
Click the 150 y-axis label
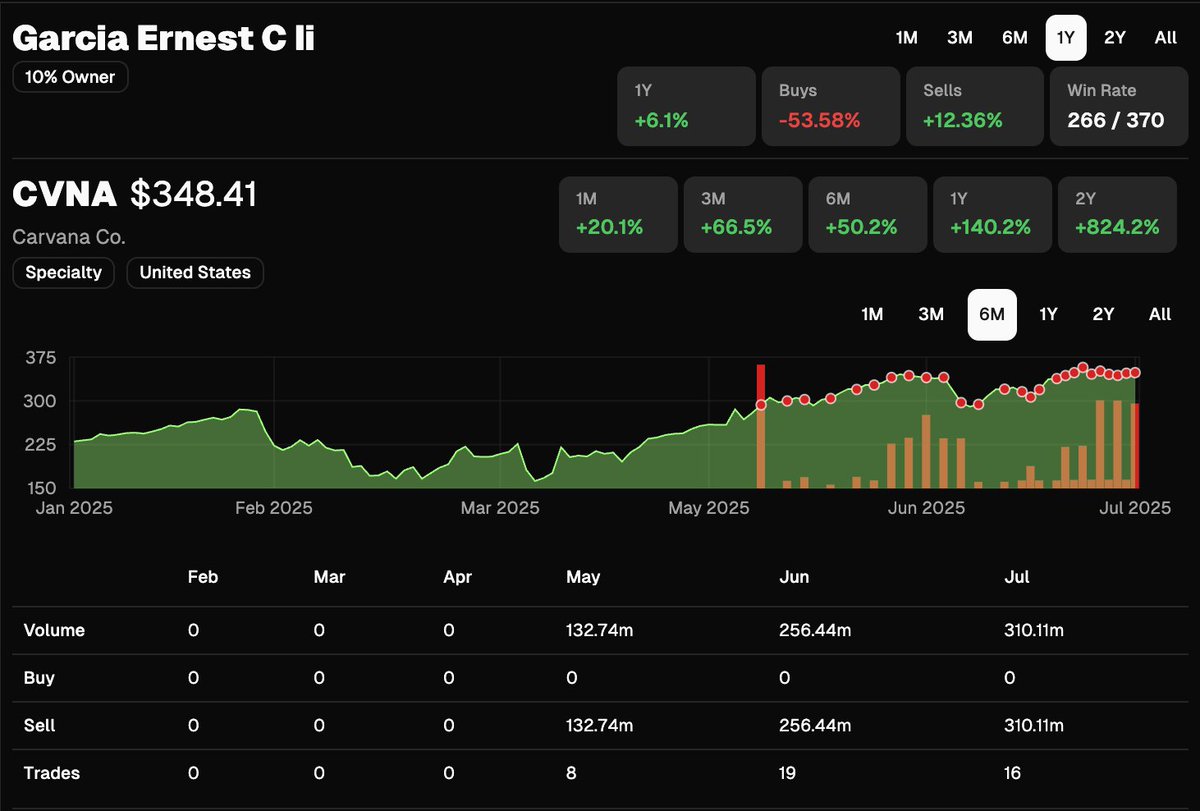point(41,488)
